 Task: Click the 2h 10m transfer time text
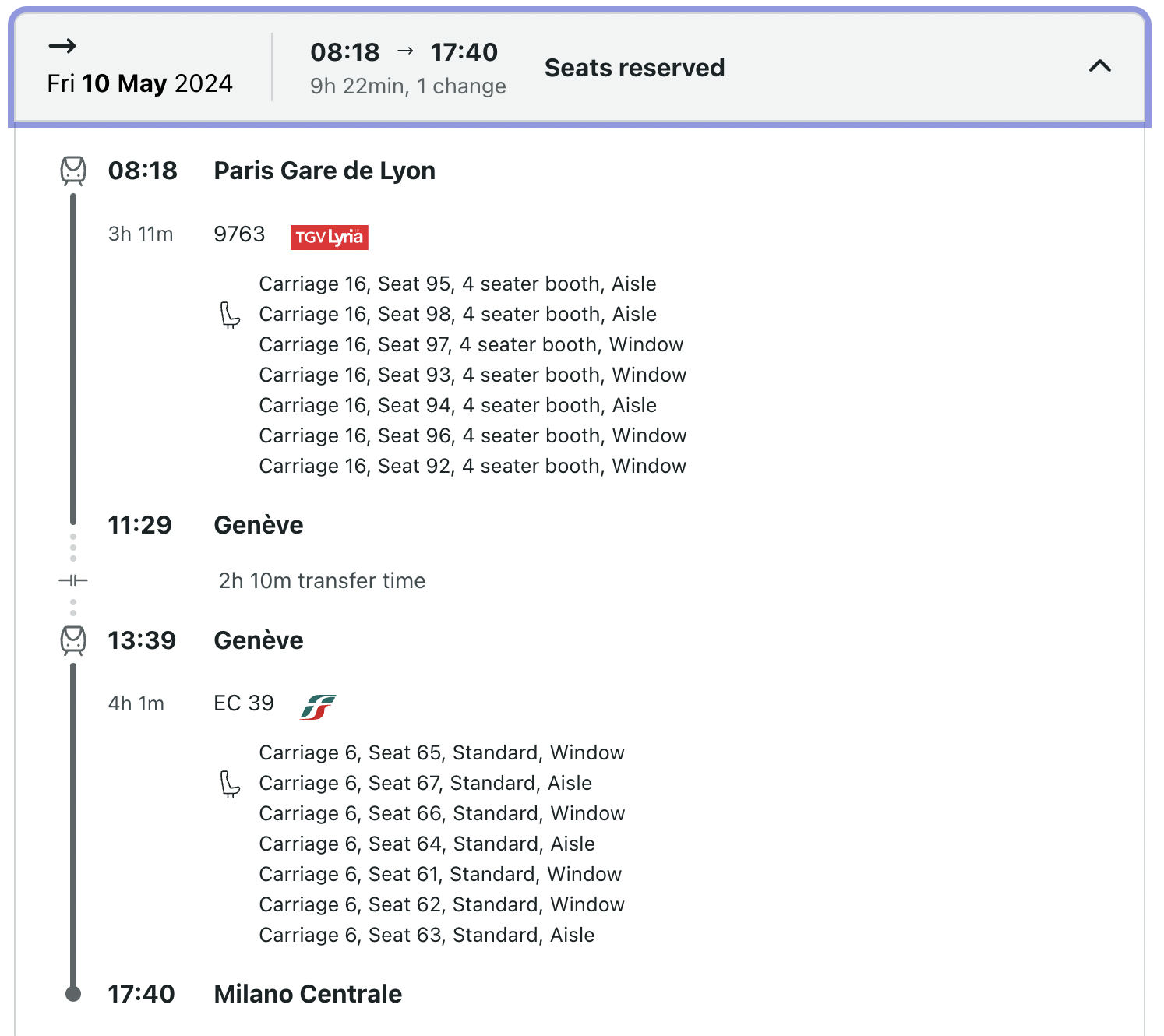(x=322, y=581)
